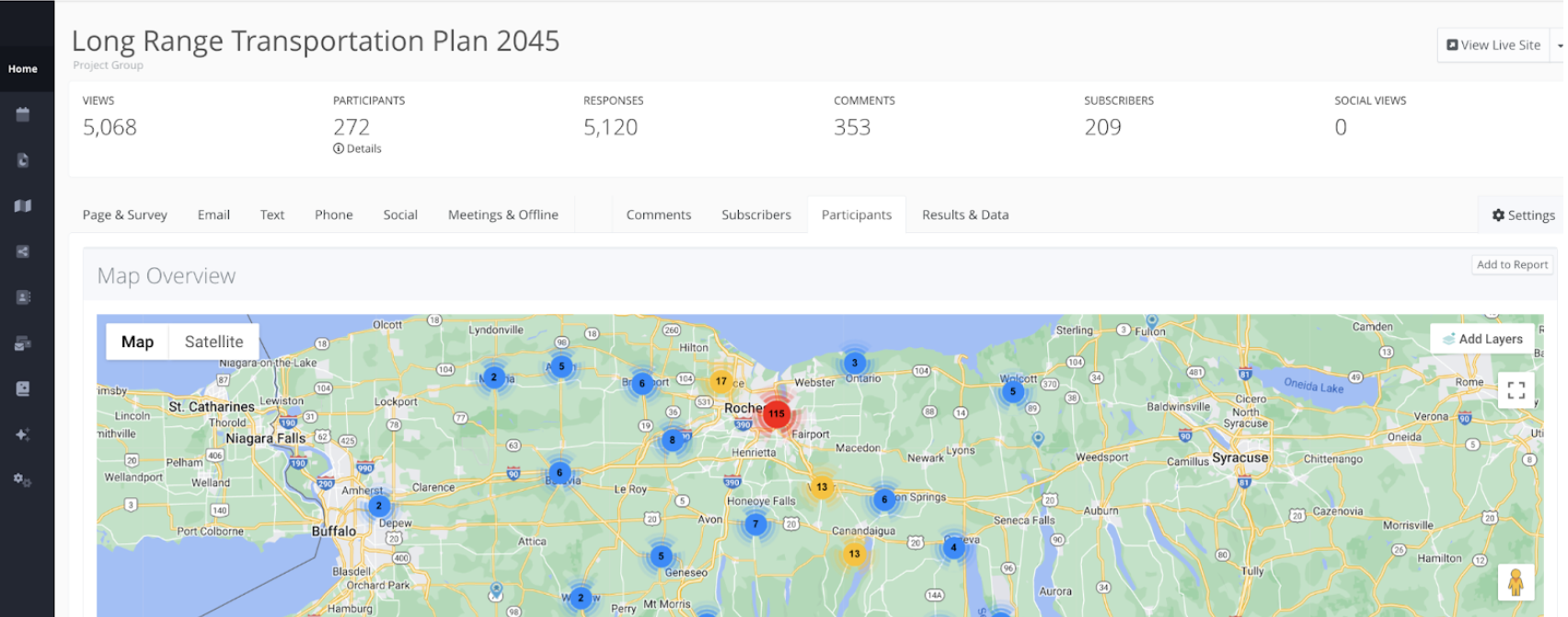1568x617 pixels.
Task: Click the red 115 cluster marker at Rochester
Action: click(777, 413)
